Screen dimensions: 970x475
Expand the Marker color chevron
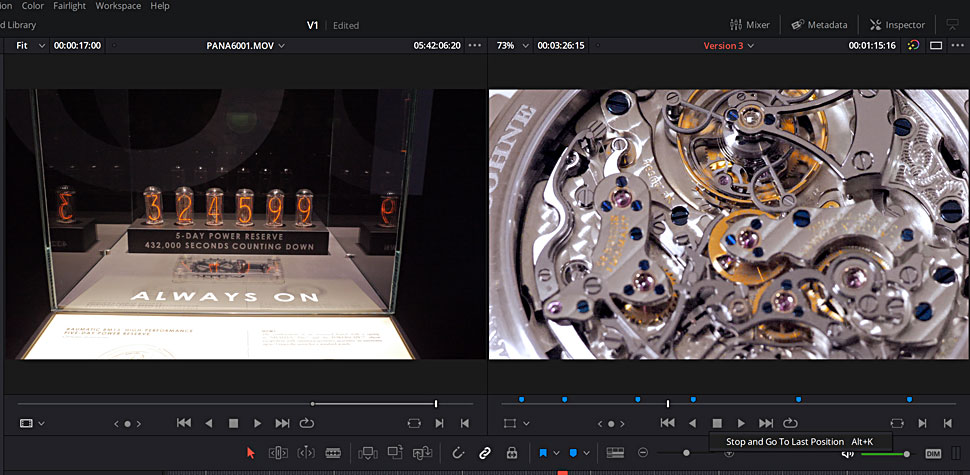(x=586, y=453)
